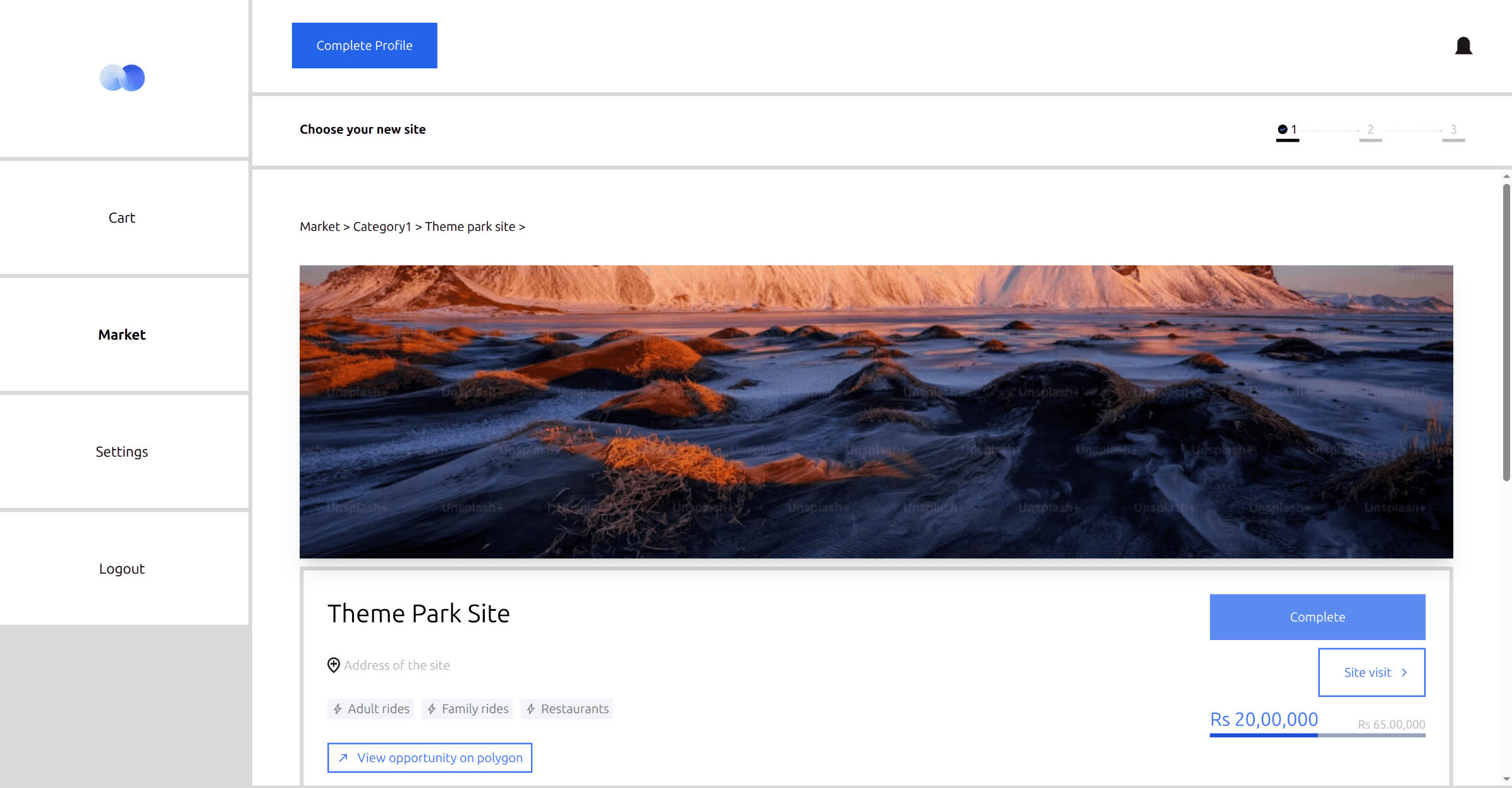Select step 2 in the progress stepper
This screenshot has height=788, width=1512.
pyautogui.click(x=1370, y=129)
